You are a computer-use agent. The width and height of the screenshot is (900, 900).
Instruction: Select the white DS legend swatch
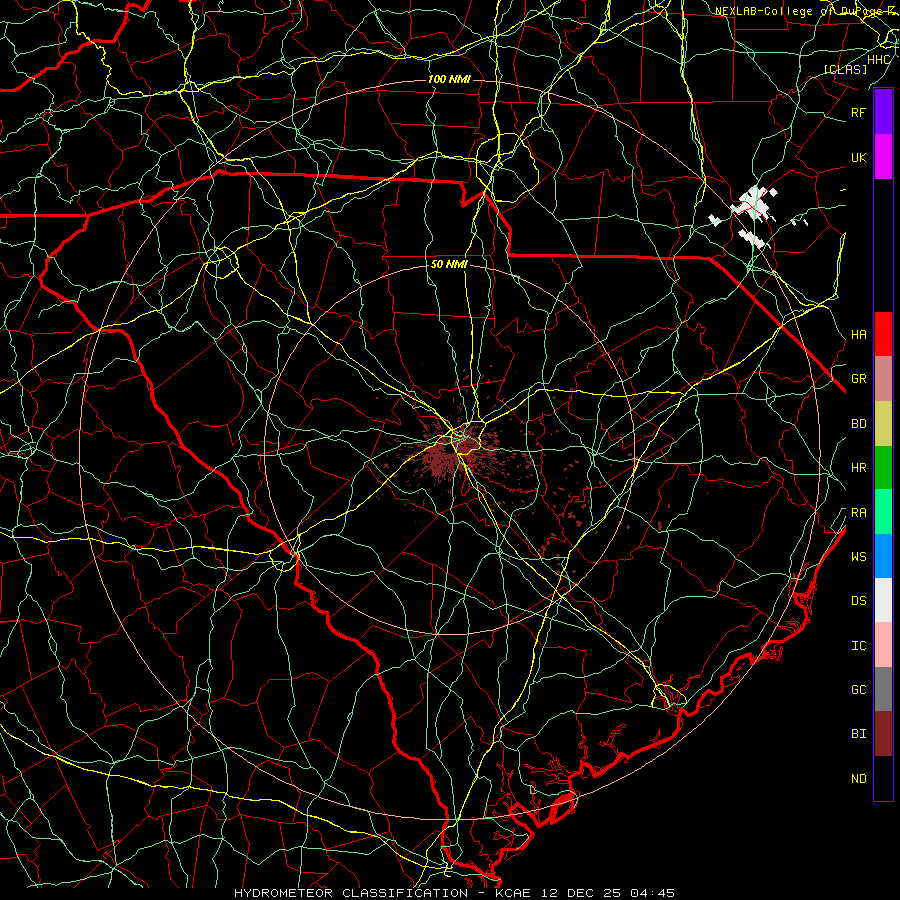(x=883, y=600)
